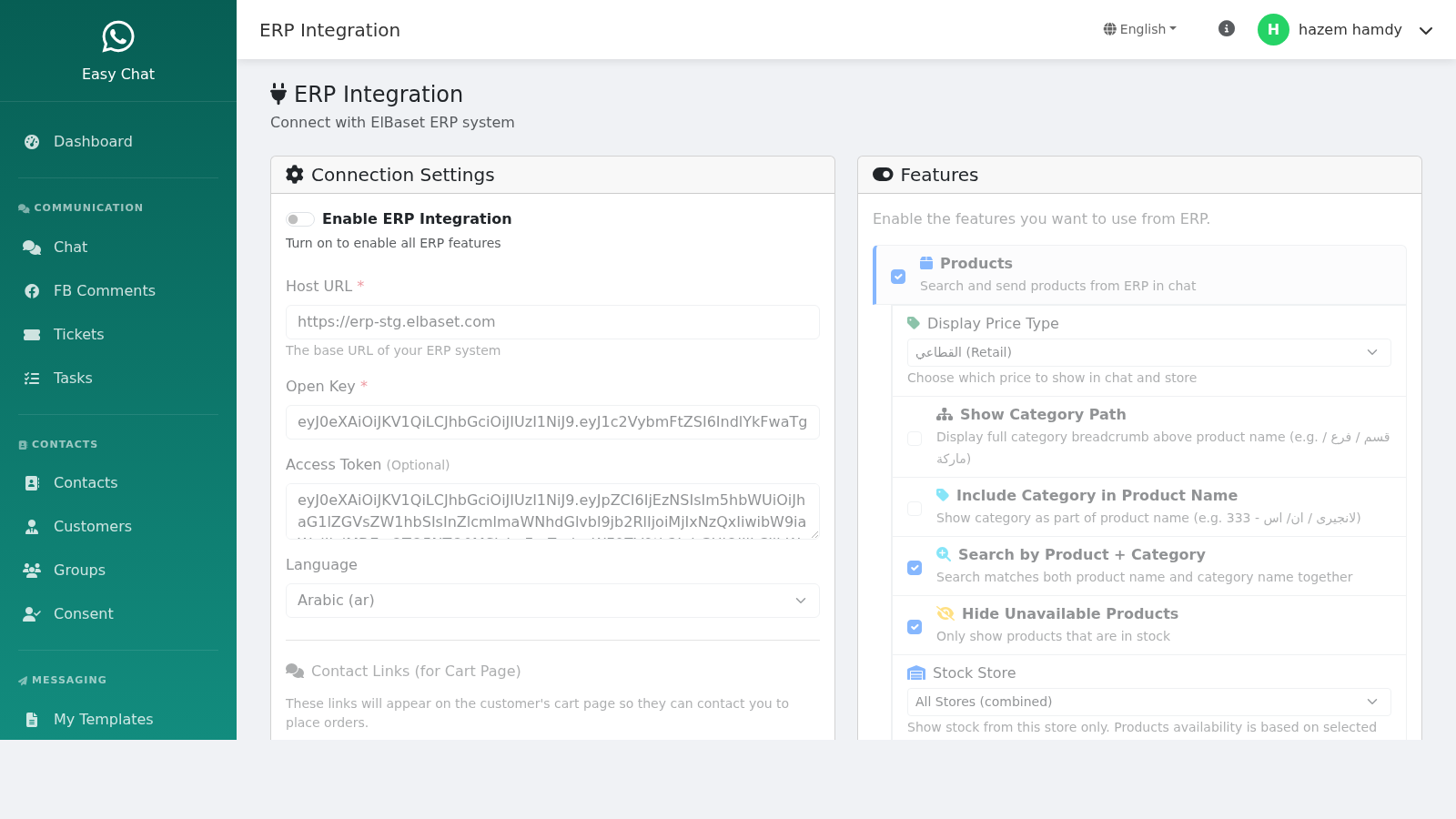Click the WhatsApp Easy Chat logo
This screenshot has height=819, width=1456.
coord(117,37)
